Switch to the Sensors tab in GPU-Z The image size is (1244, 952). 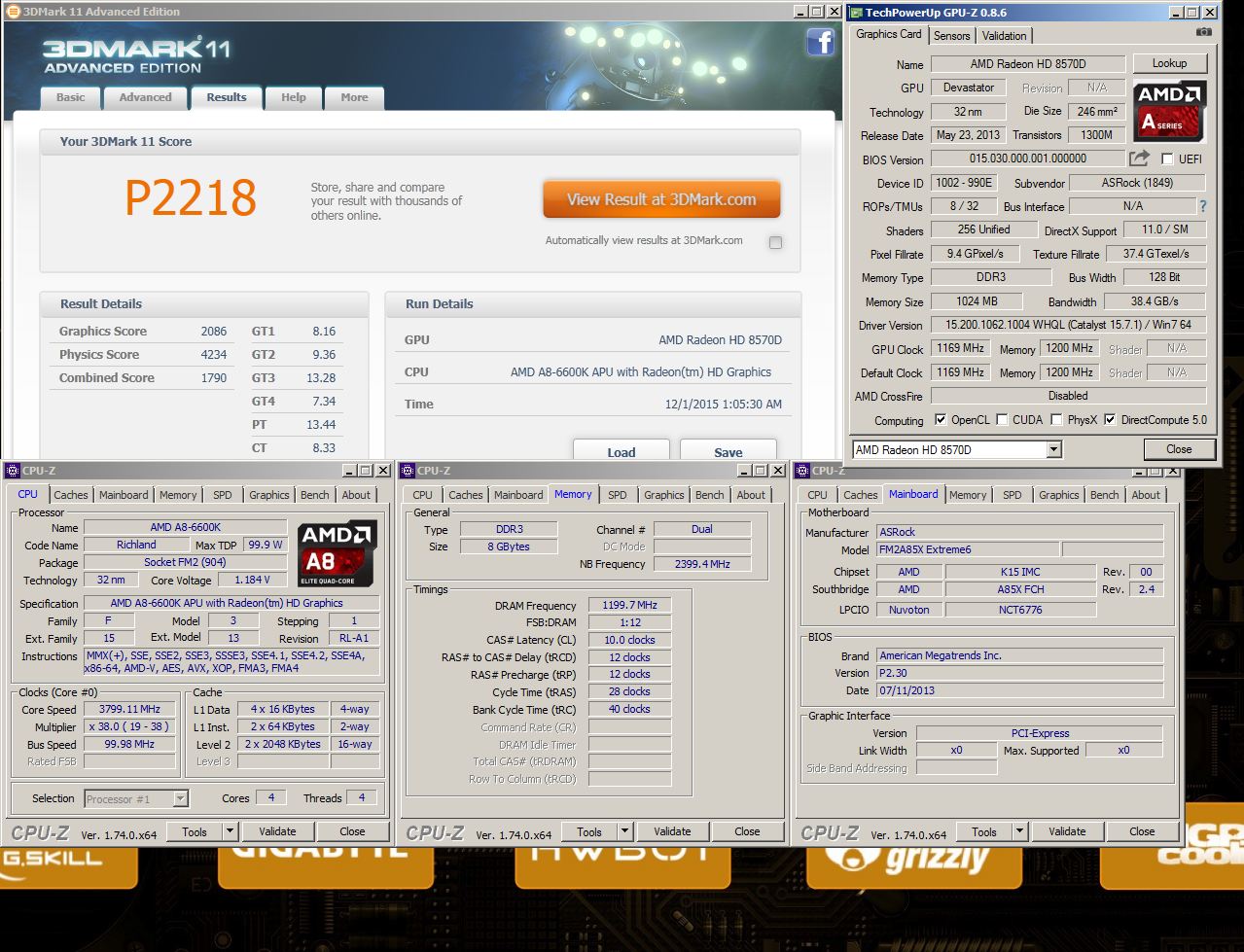(x=951, y=35)
